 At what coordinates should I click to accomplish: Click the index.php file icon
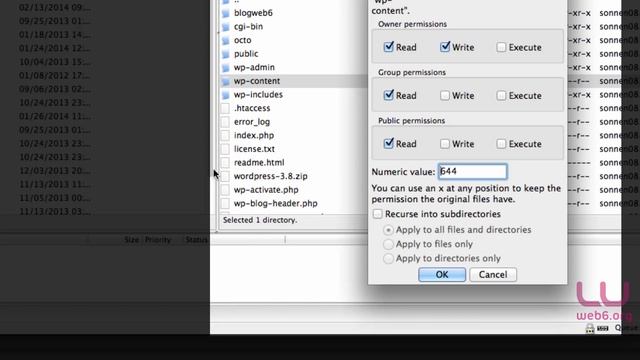pyautogui.click(x=225, y=136)
